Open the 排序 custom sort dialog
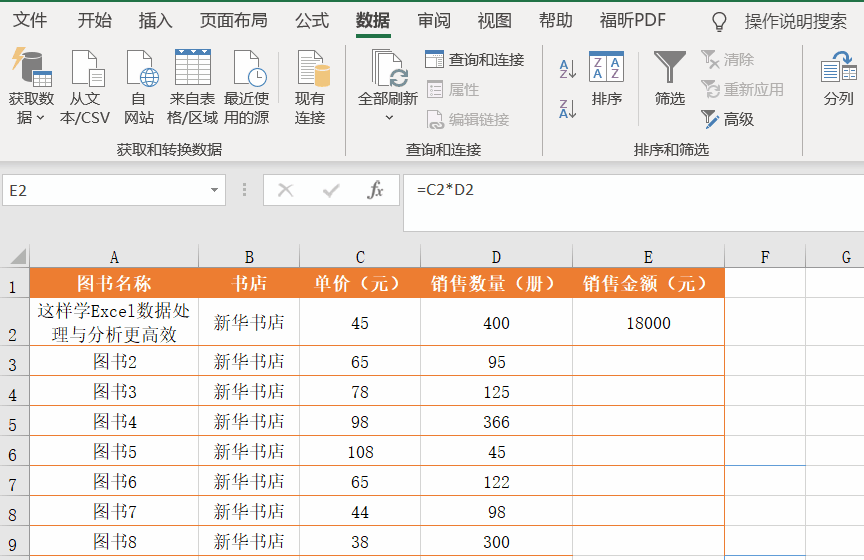The height and width of the screenshot is (560, 864). (x=606, y=79)
